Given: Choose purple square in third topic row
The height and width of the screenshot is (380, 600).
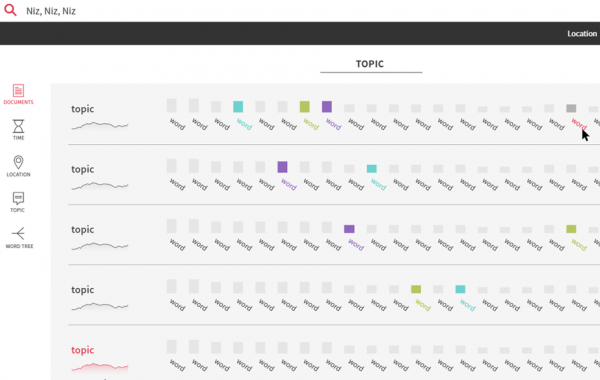Looking at the screenshot, I should click(349, 229).
